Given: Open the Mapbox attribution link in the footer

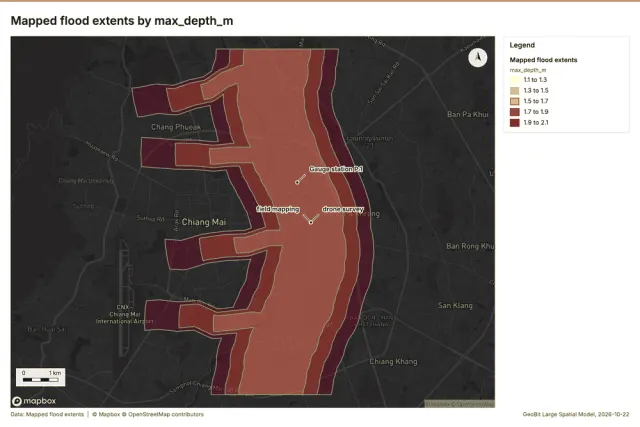Looking at the screenshot, I should tap(106, 414).
